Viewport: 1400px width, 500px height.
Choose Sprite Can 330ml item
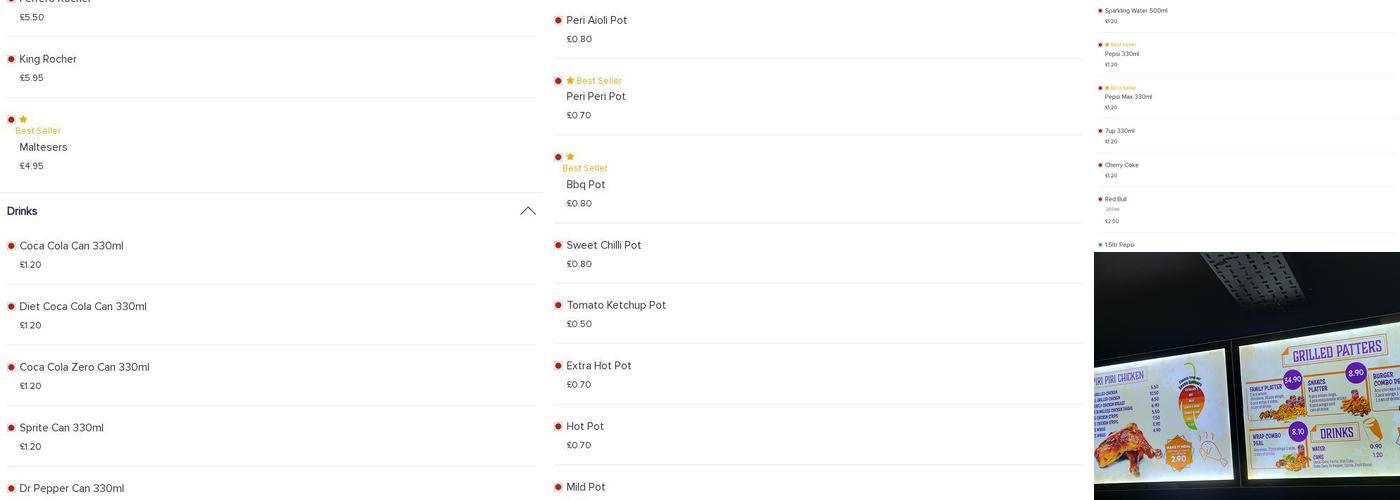[x=61, y=428]
